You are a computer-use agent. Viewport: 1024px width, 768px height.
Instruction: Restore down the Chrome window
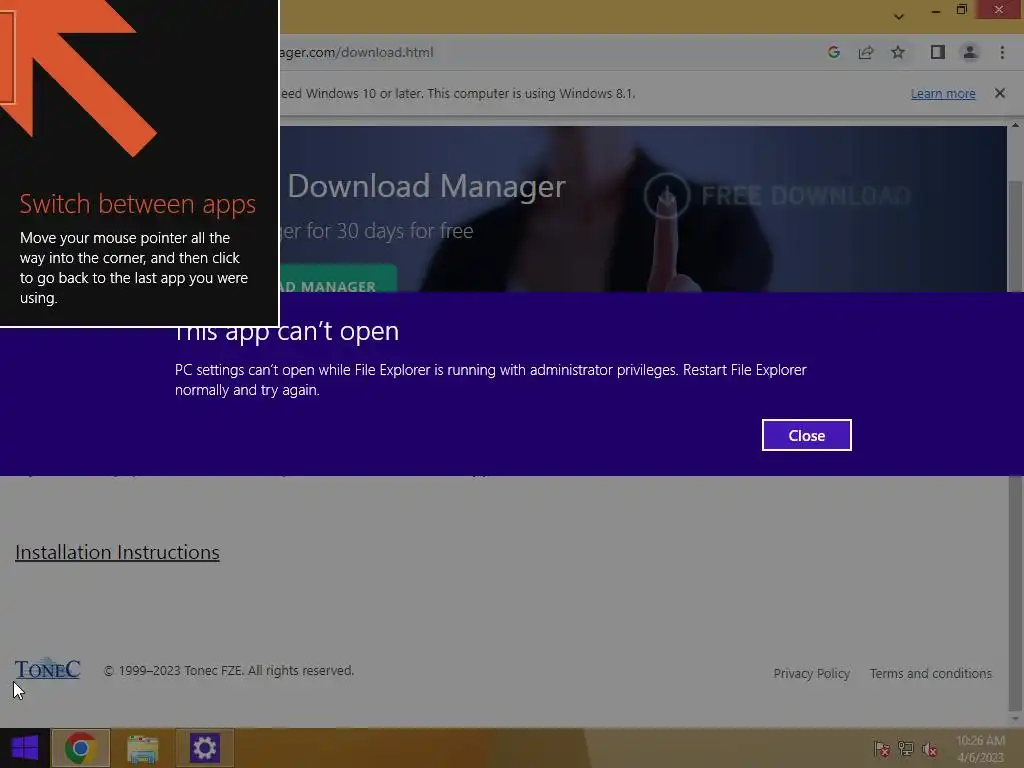[961, 10]
